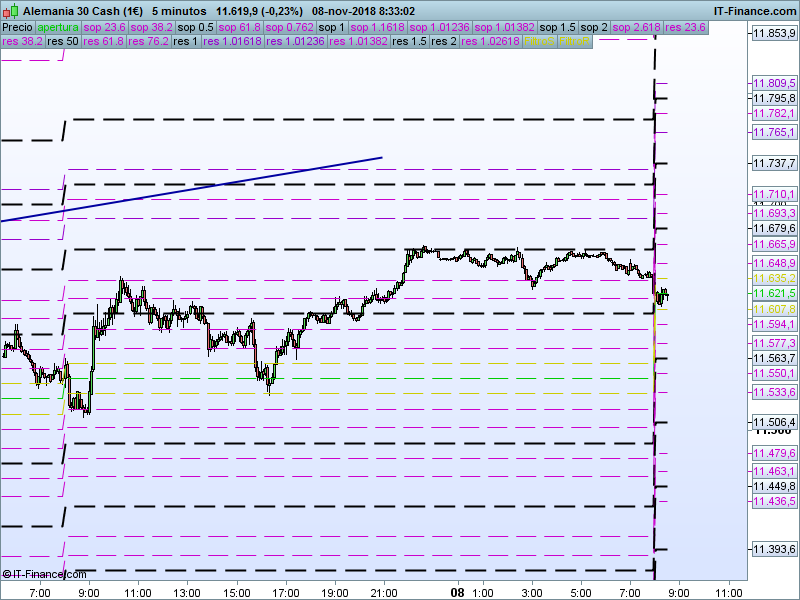The width and height of the screenshot is (800, 600).
Task: Click the magenta 11.479,6 price label
Action: click(x=774, y=454)
